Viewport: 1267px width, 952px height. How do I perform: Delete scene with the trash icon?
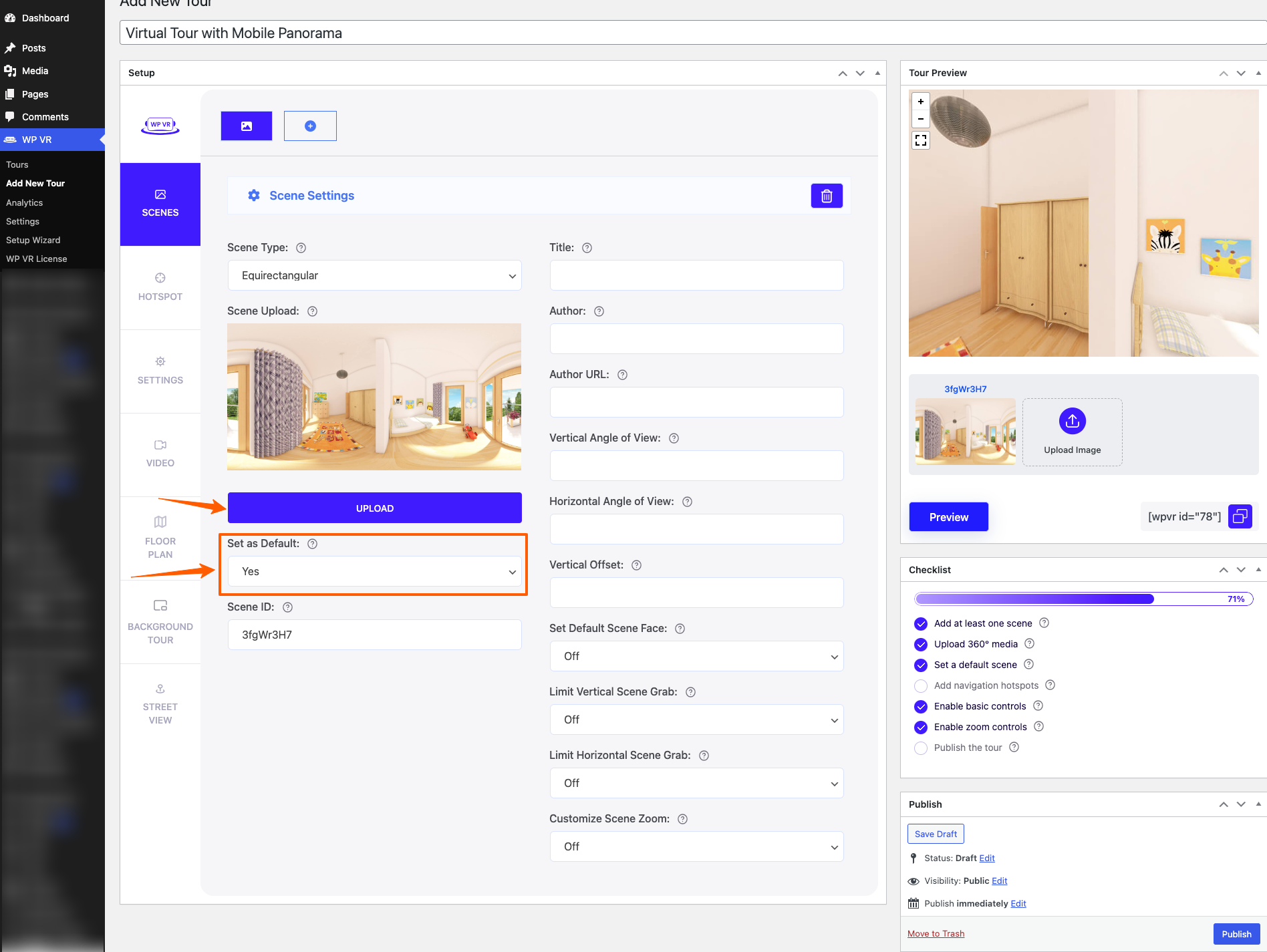click(827, 196)
